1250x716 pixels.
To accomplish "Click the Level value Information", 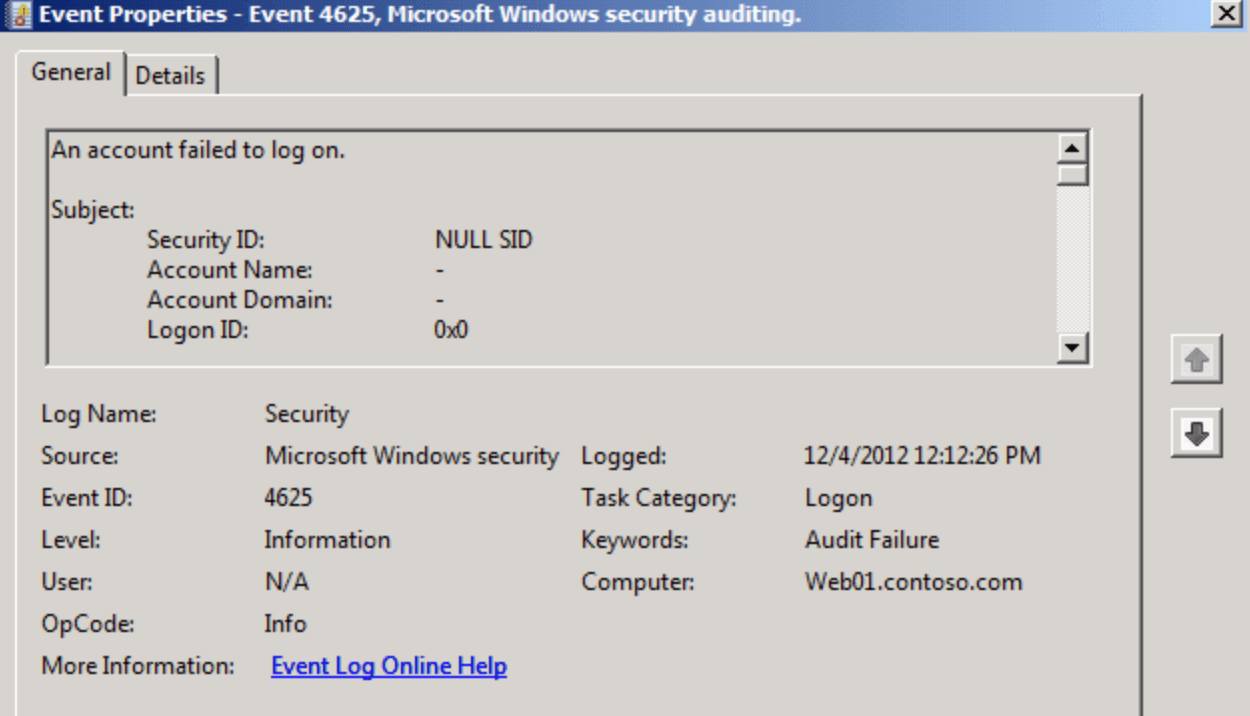I will [327, 540].
